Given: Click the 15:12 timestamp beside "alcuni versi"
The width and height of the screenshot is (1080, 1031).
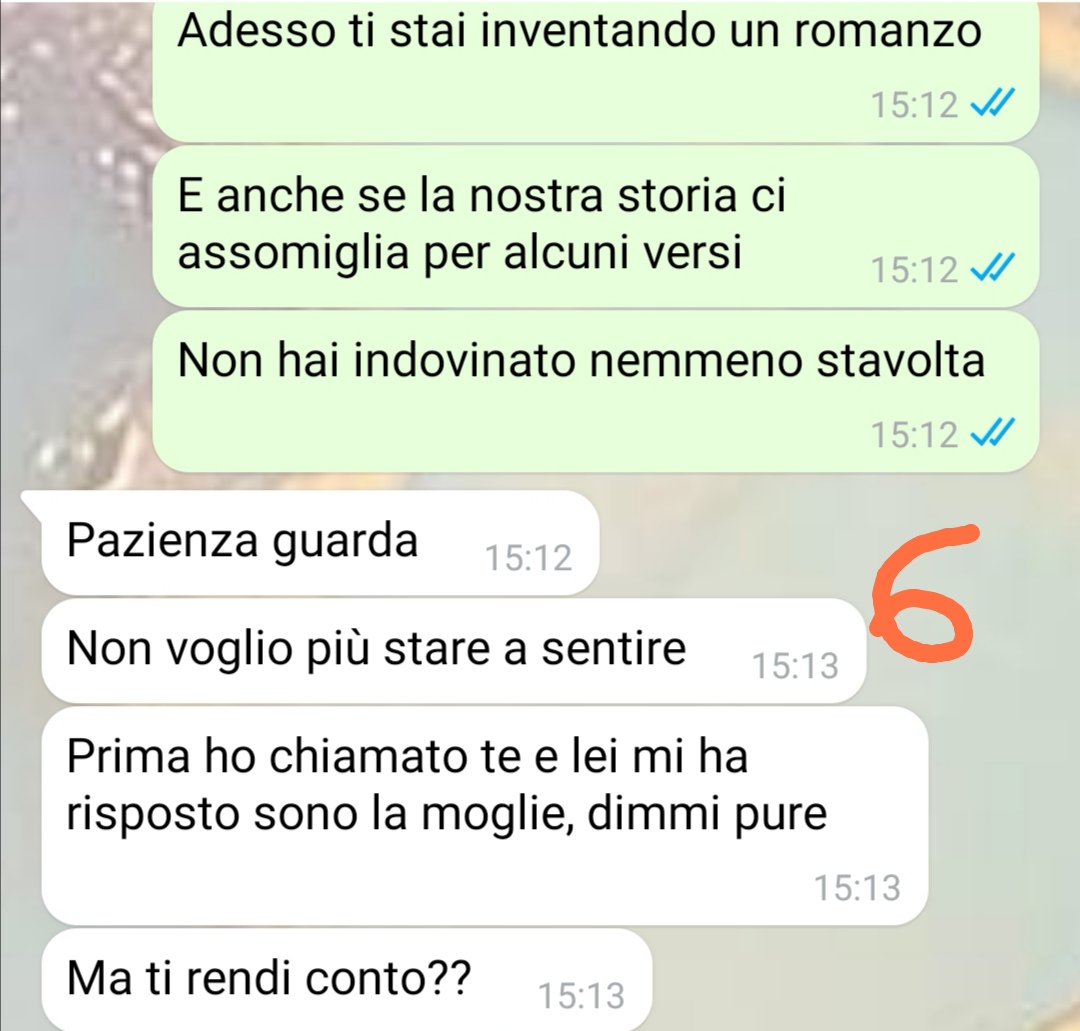Looking at the screenshot, I should pyautogui.click(x=914, y=269).
